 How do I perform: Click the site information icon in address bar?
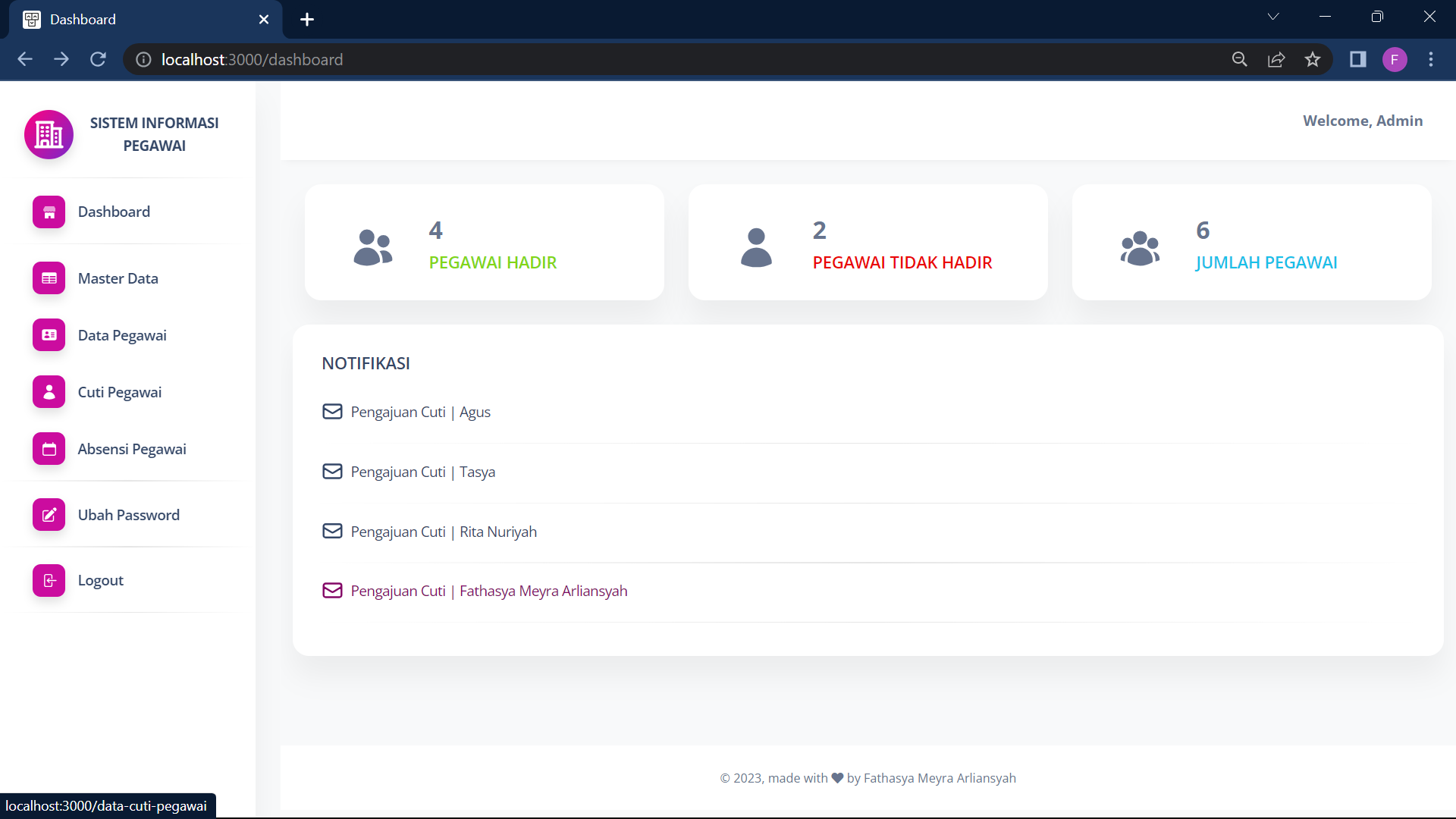tap(143, 59)
